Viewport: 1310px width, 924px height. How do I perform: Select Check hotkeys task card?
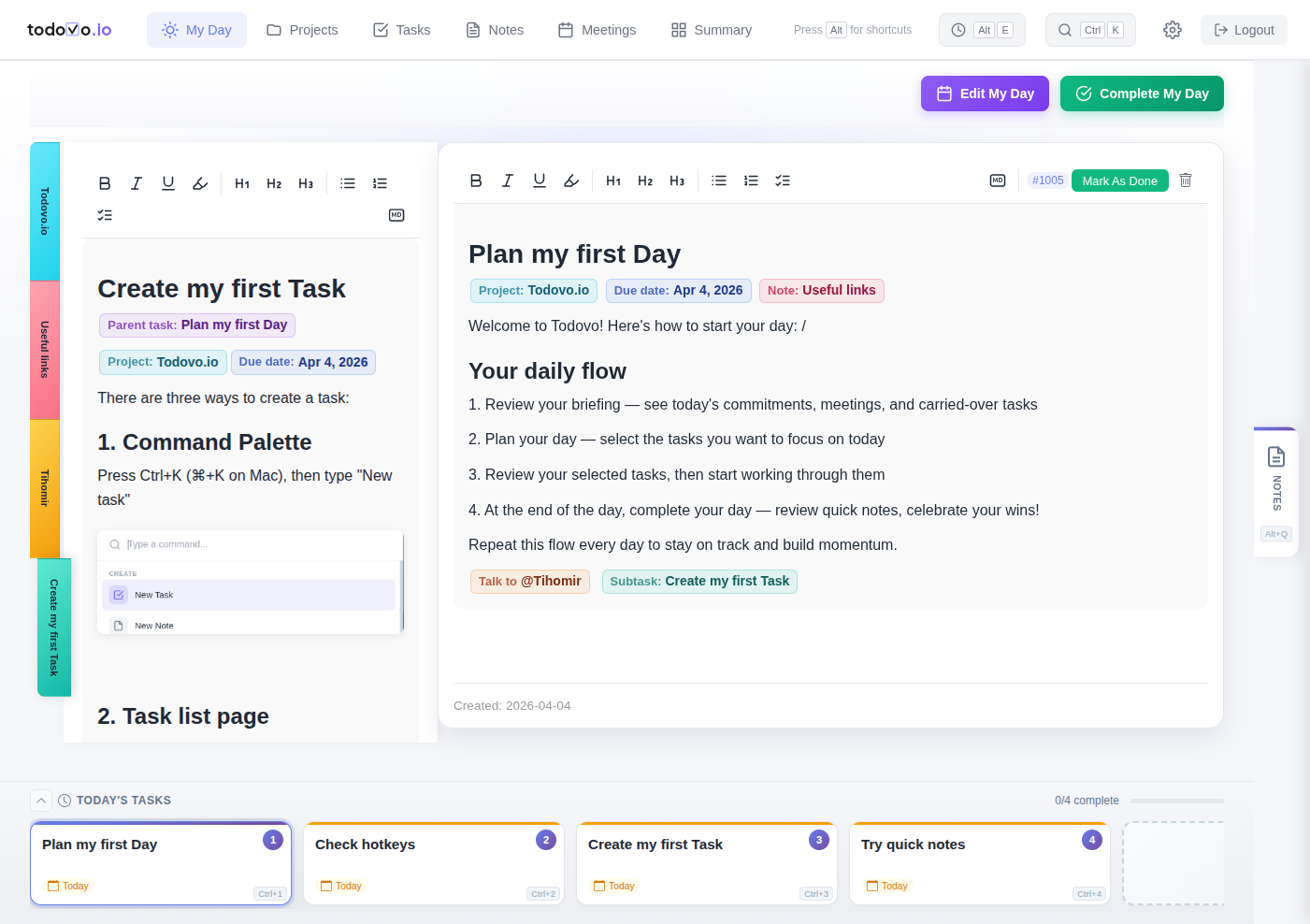pyautogui.click(x=434, y=863)
